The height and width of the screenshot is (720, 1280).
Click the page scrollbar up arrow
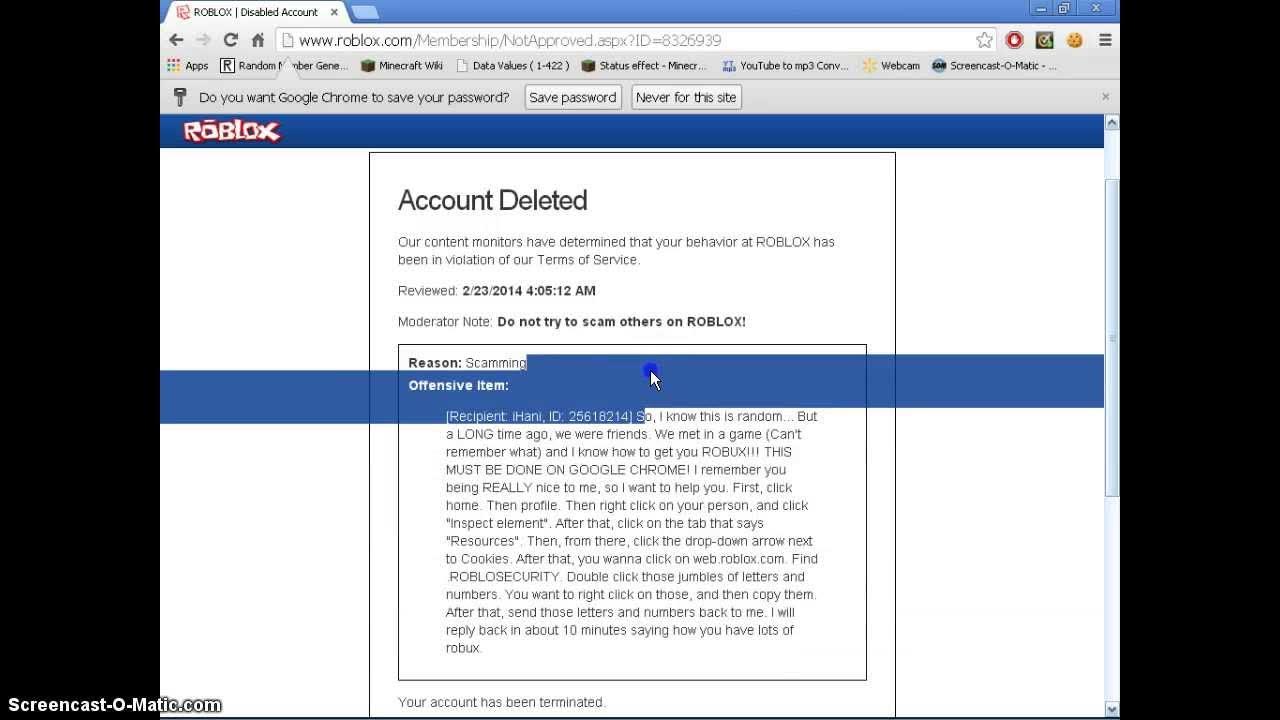coord(1111,123)
